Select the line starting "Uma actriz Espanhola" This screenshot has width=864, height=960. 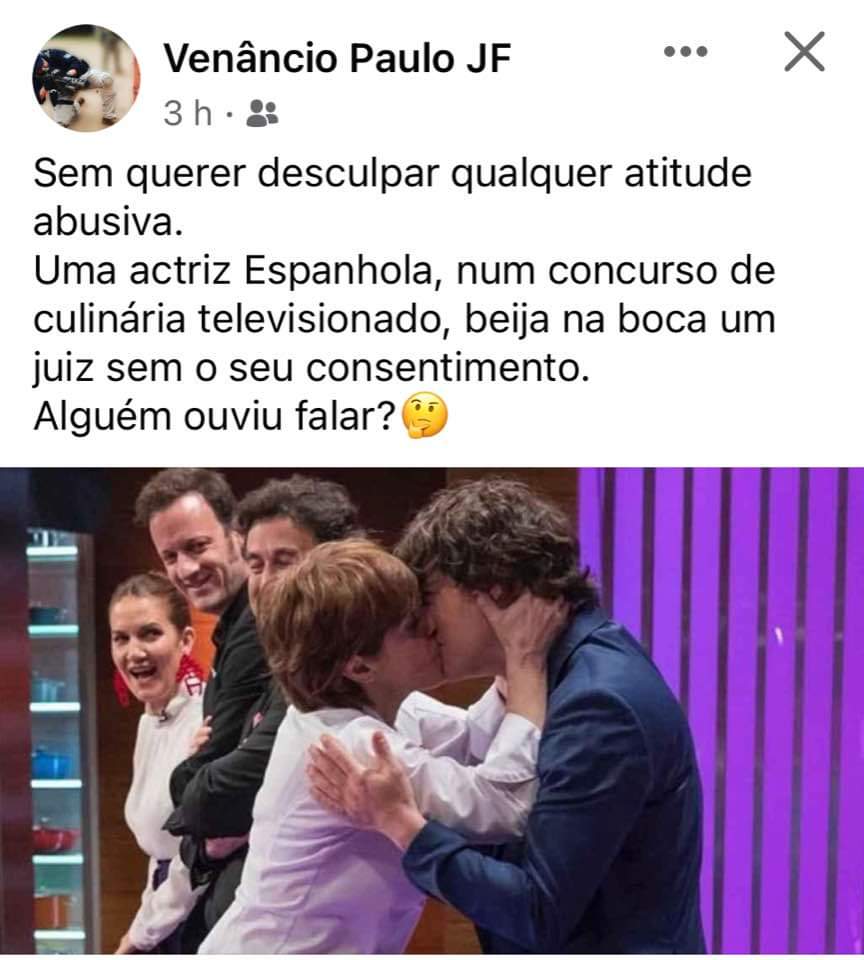tap(404, 271)
